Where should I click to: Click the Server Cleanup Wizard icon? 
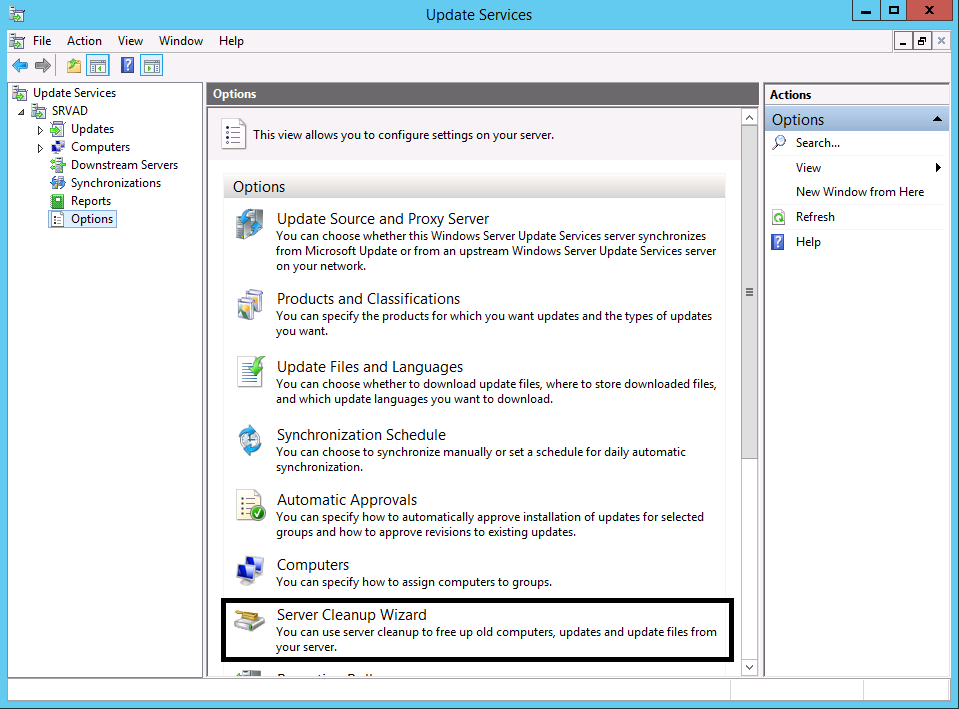250,620
